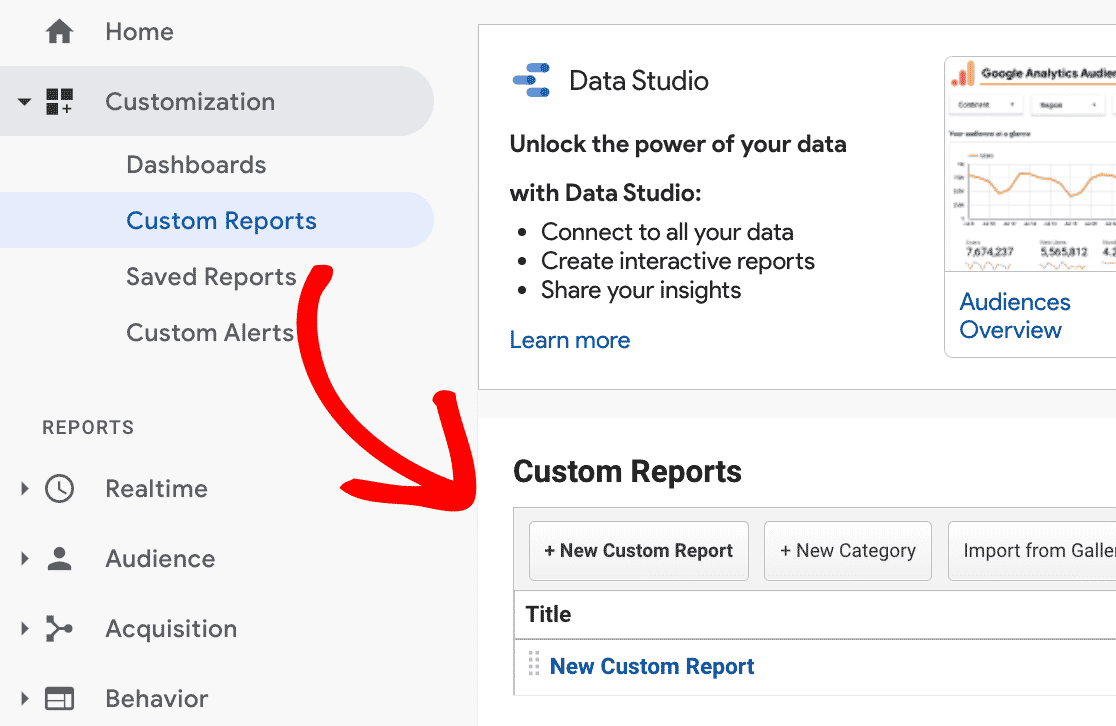Collapse the Customization section arrow
Image resolution: width=1116 pixels, height=726 pixels.
click(24, 102)
